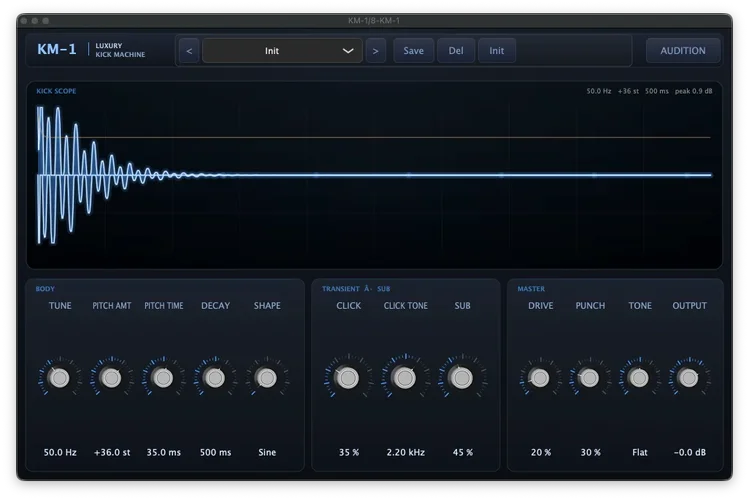Click the 35 % click value
Screen dimensions: 749x500
tap(349, 452)
